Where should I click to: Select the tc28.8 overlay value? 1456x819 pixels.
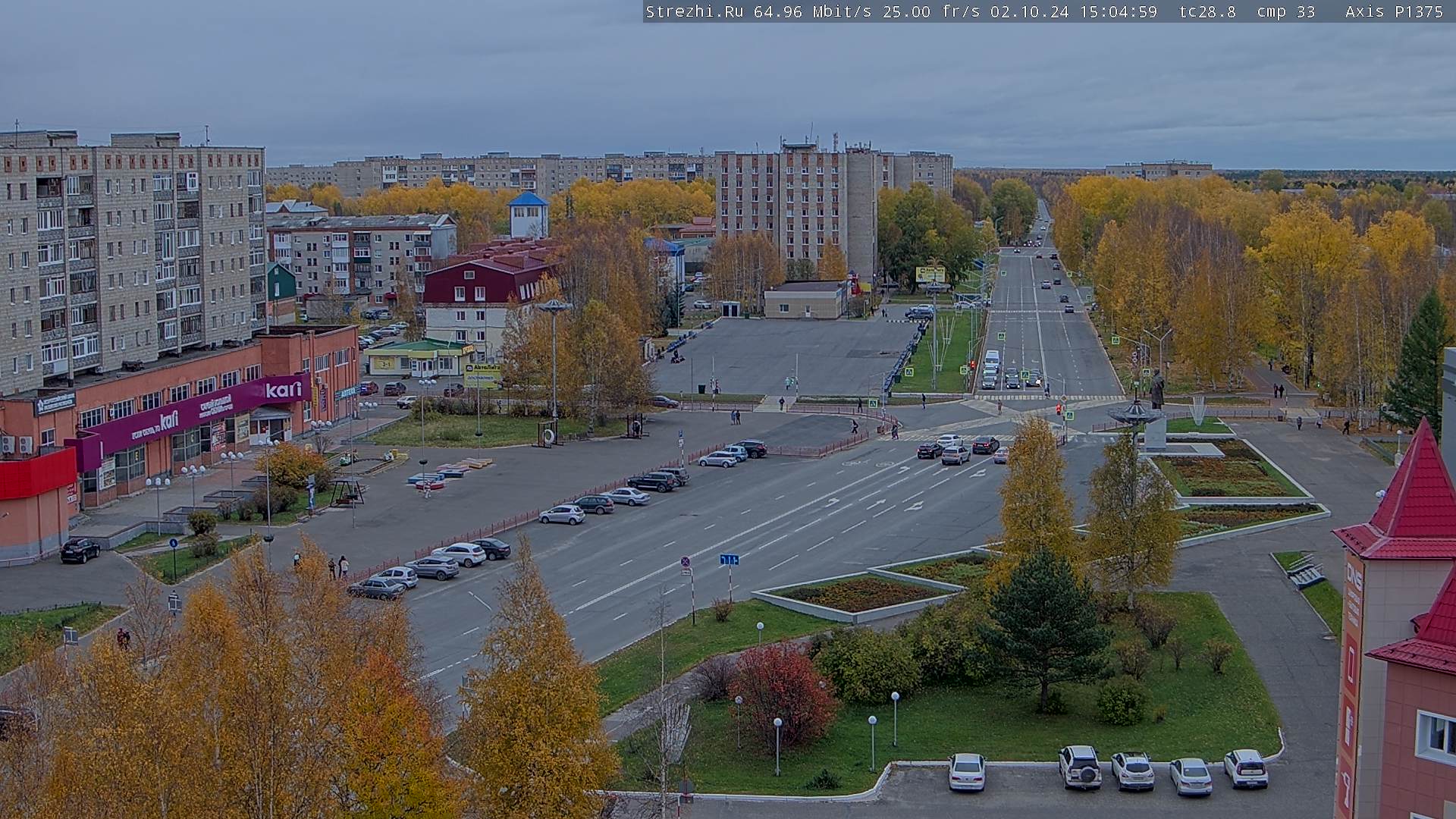click(1207, 11)
